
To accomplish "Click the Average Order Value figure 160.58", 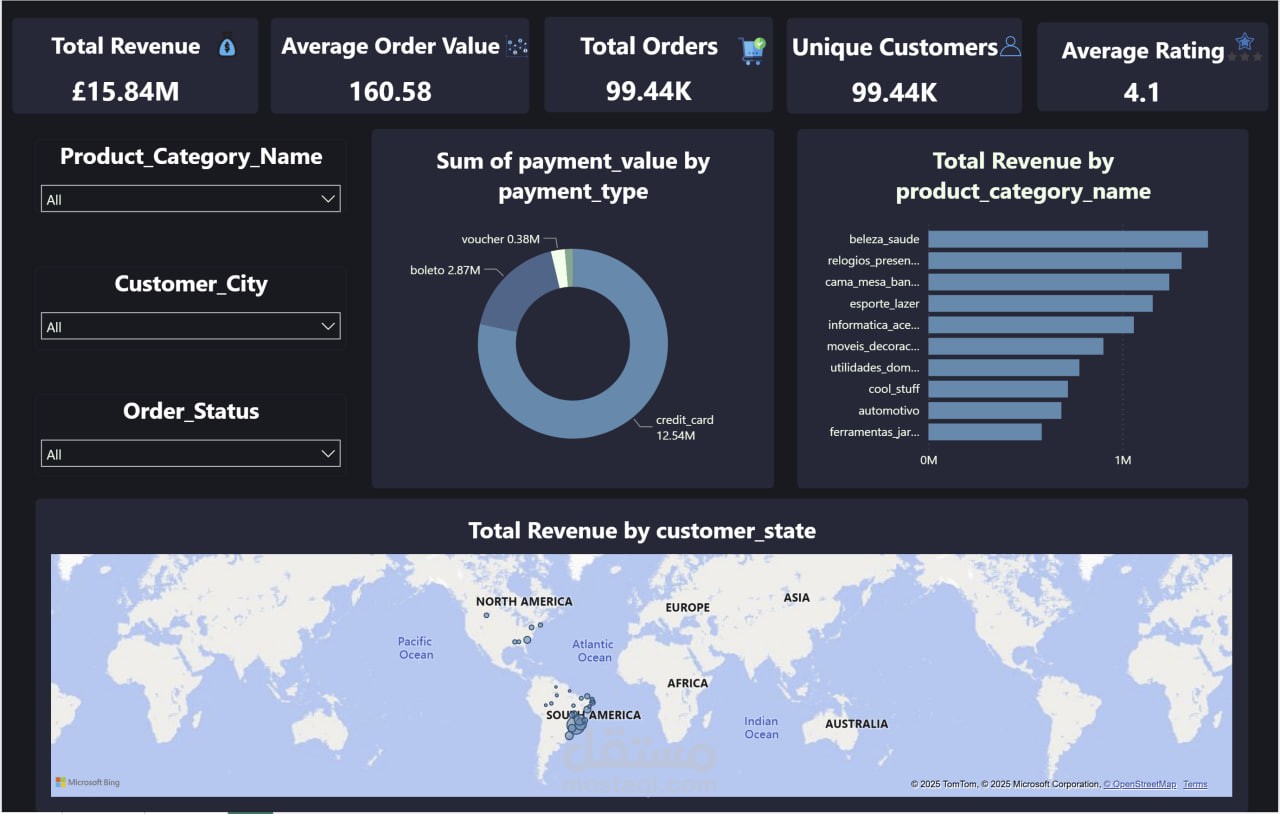I will 390,92.
